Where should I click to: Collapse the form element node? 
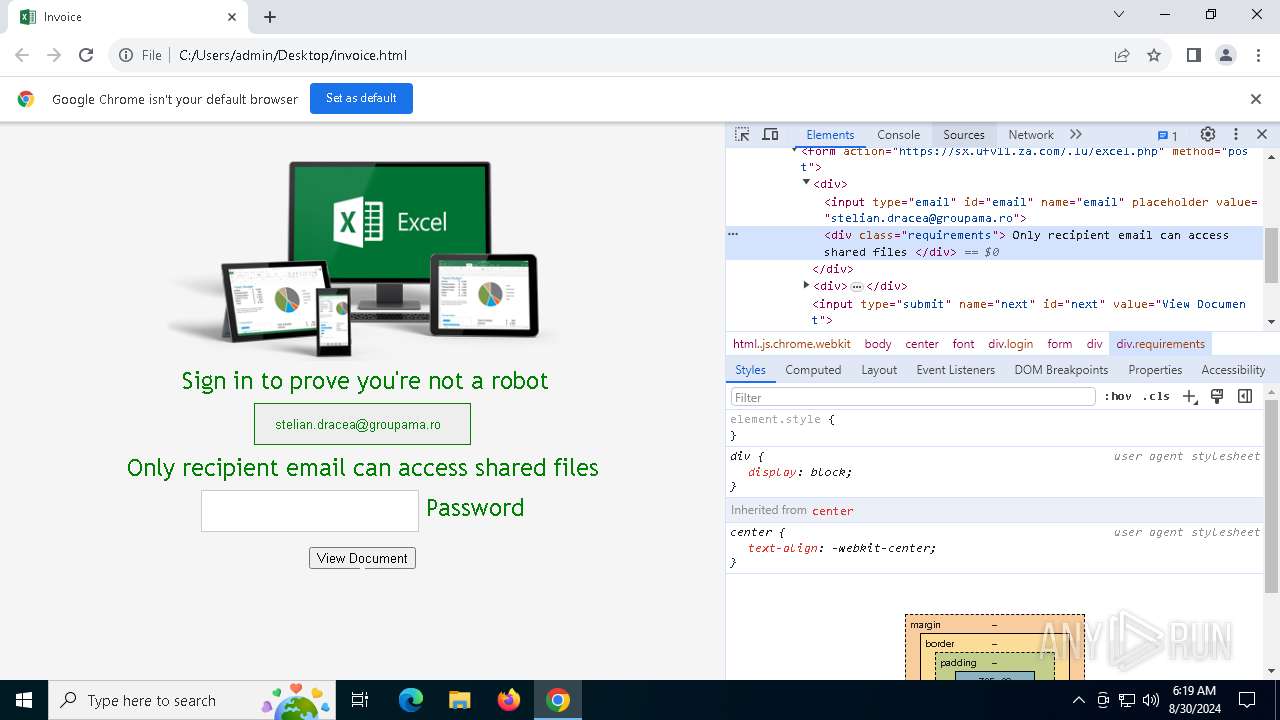point(797,150)
